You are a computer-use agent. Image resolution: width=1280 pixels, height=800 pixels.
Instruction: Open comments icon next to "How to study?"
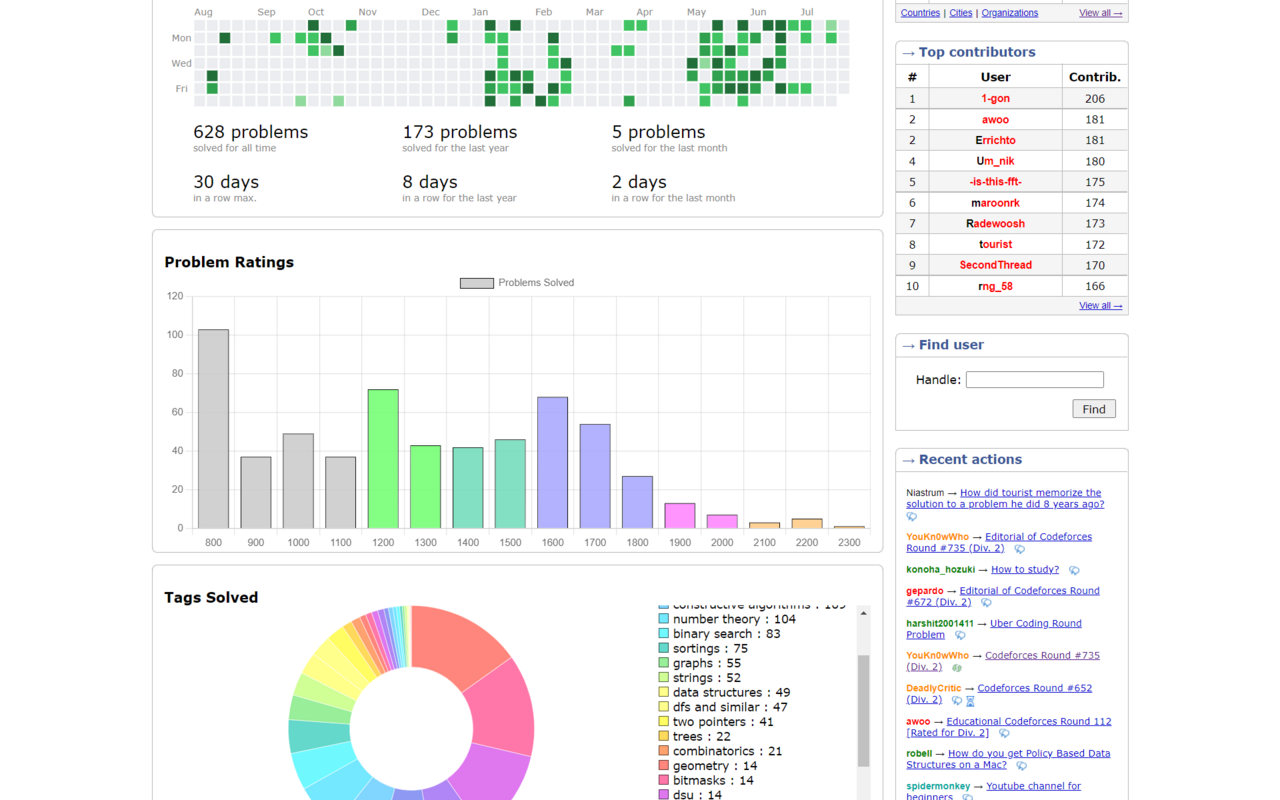coord(1074,570)
